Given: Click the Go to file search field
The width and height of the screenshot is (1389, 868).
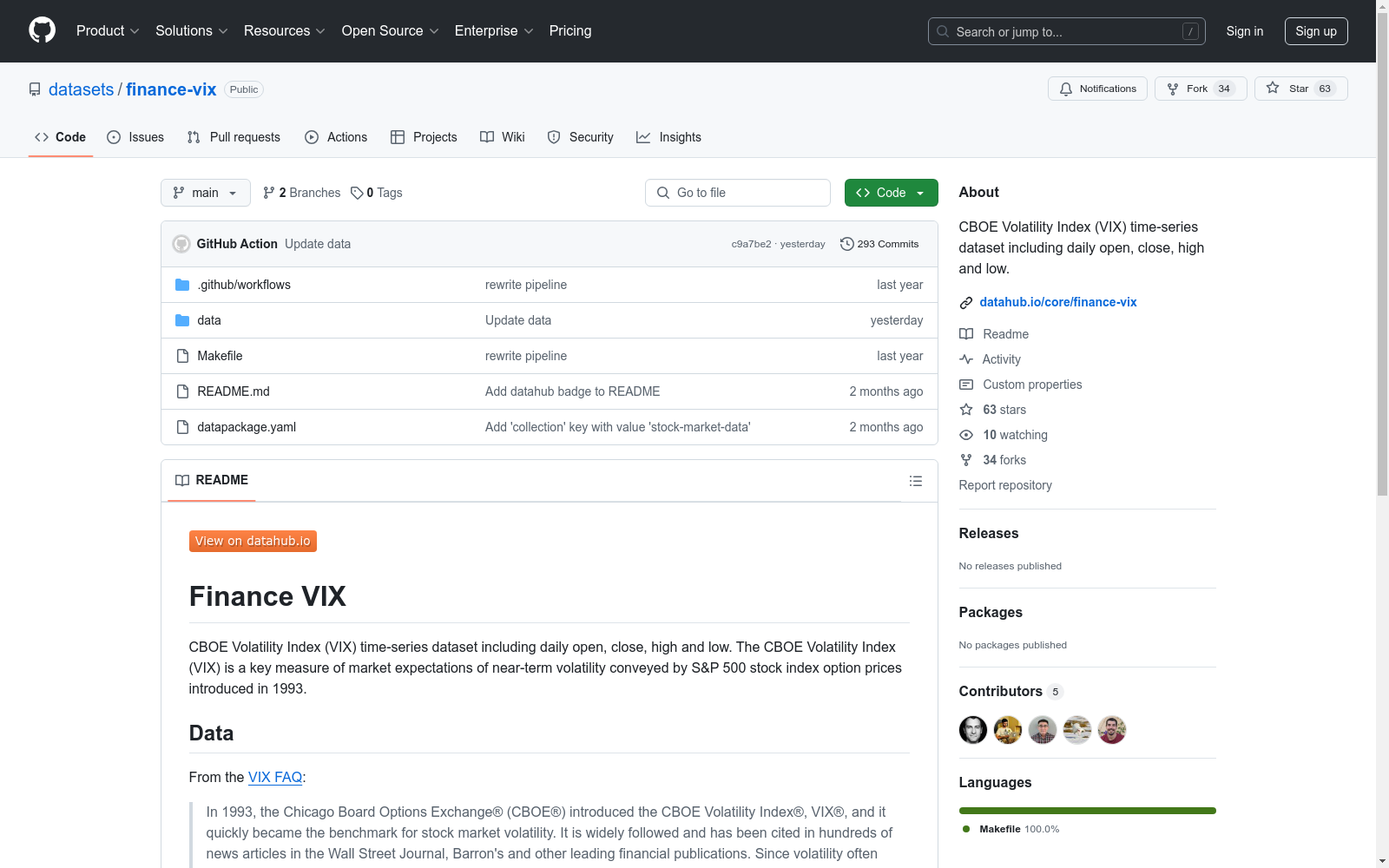Looking at the screenshot, I should (x=738, y=193).
